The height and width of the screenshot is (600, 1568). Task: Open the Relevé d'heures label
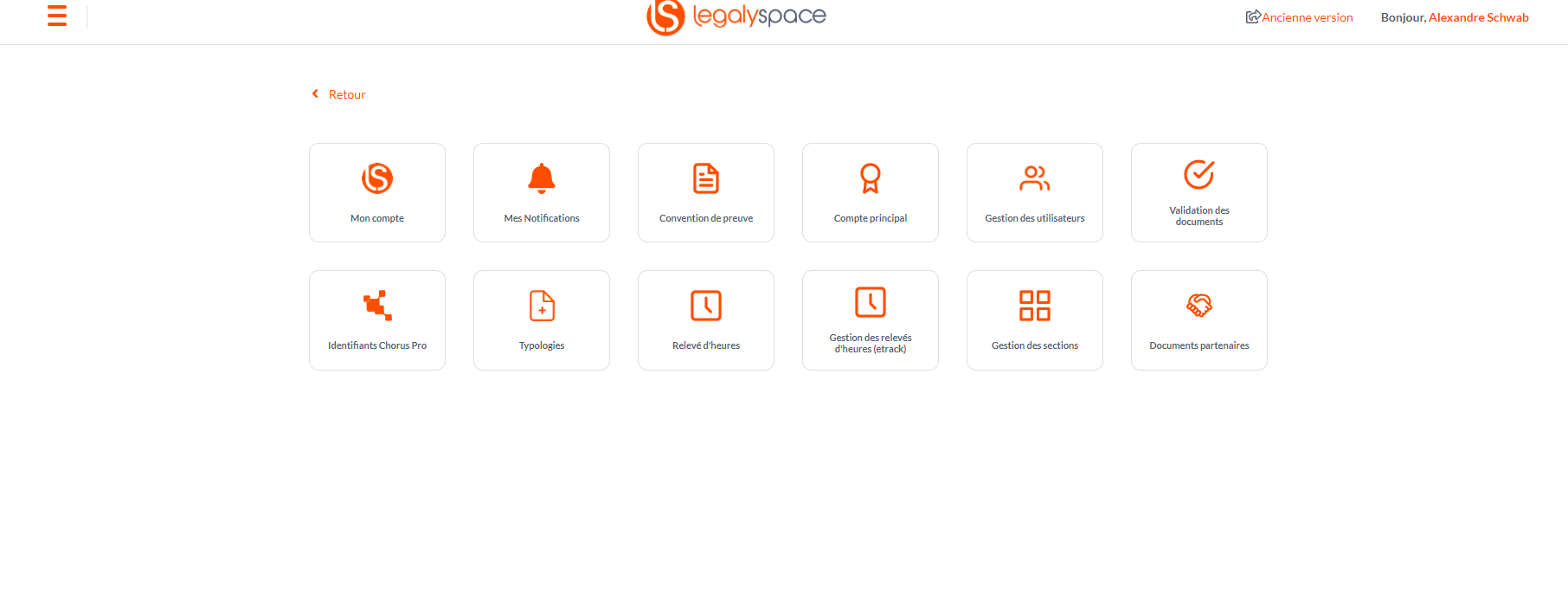click(x=706, y=345)
